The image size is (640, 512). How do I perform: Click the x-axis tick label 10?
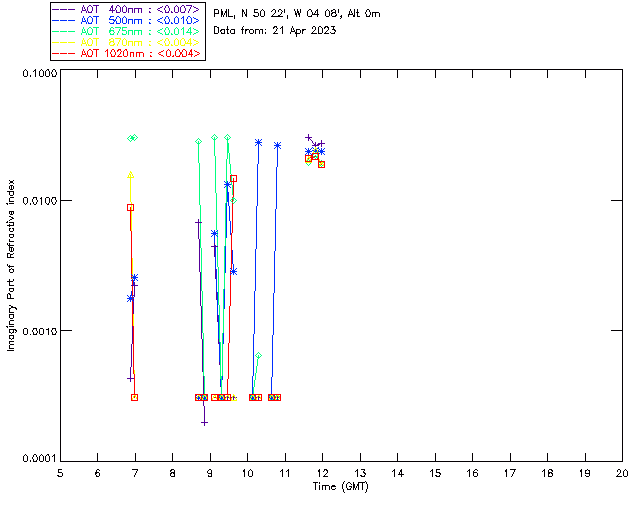[x=247, y=473]
